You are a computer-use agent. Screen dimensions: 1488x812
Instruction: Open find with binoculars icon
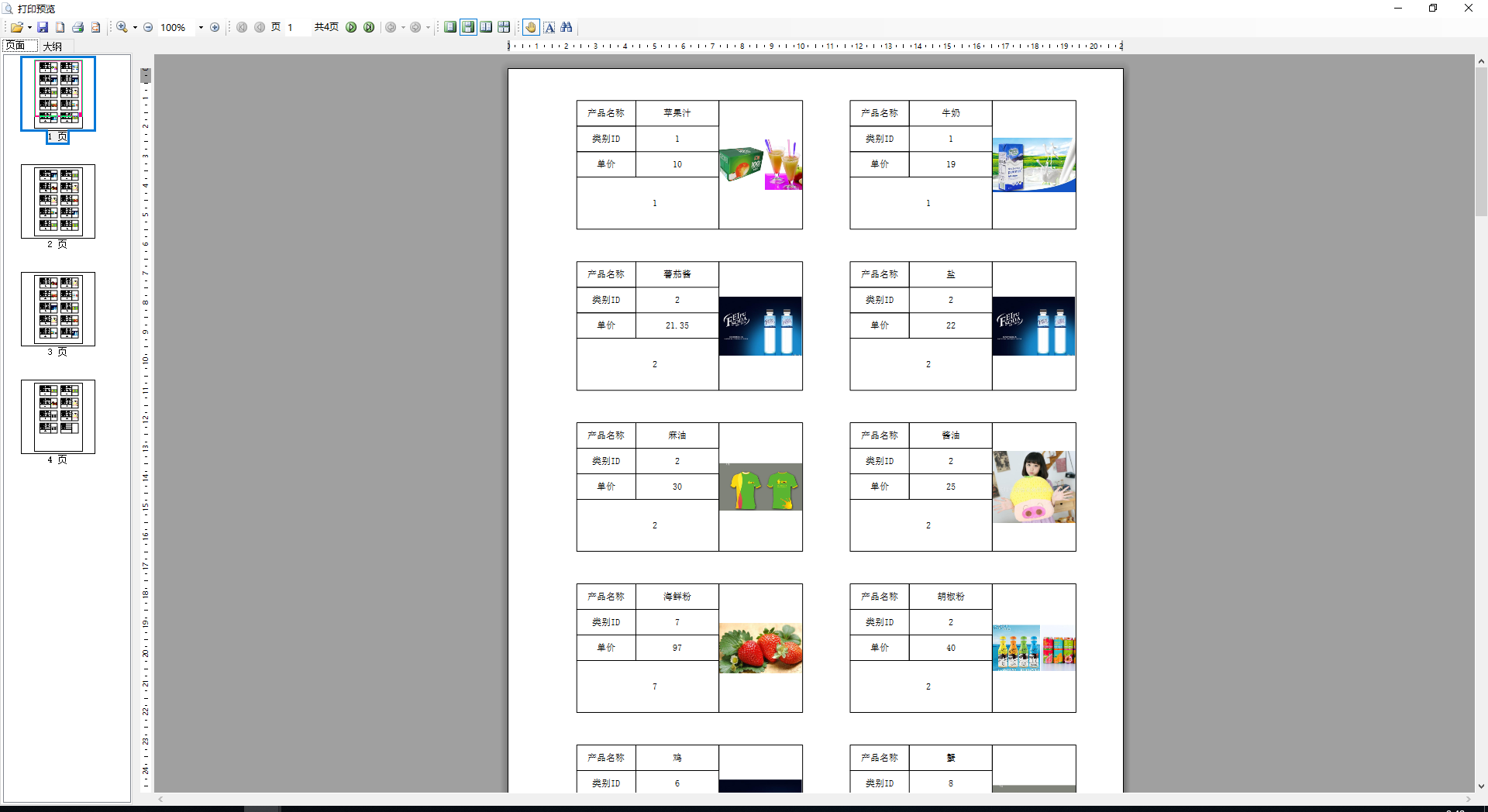[567, 27]
